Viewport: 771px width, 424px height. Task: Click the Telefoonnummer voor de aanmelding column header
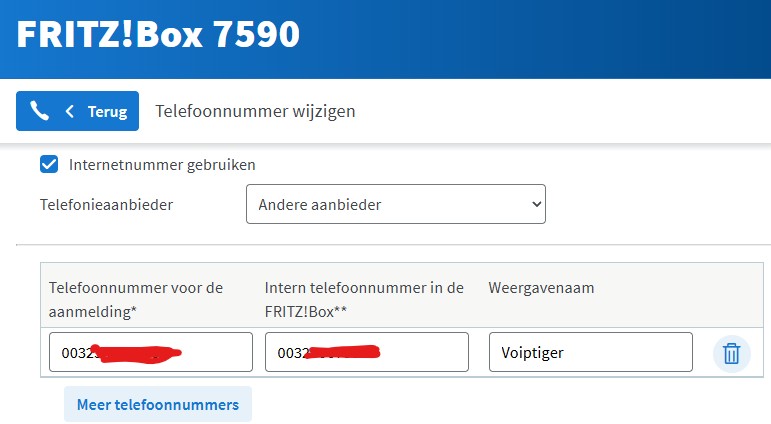[x=136, y=299]
